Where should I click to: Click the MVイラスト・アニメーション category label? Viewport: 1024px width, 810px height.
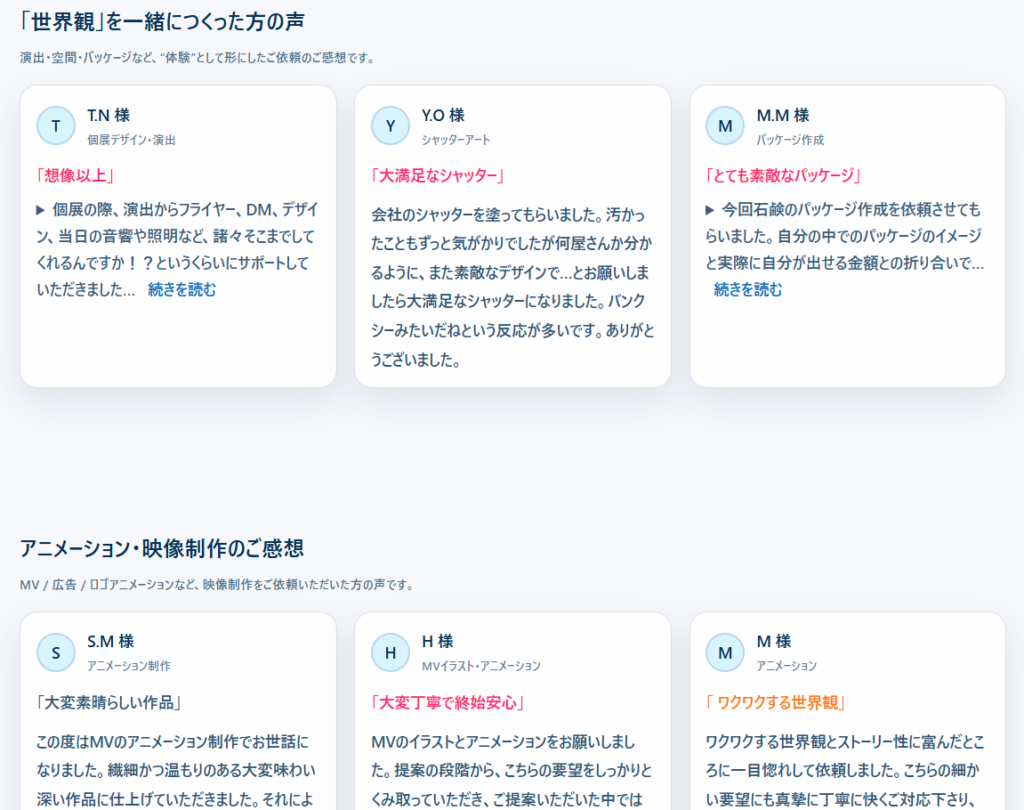pos(481,666)
